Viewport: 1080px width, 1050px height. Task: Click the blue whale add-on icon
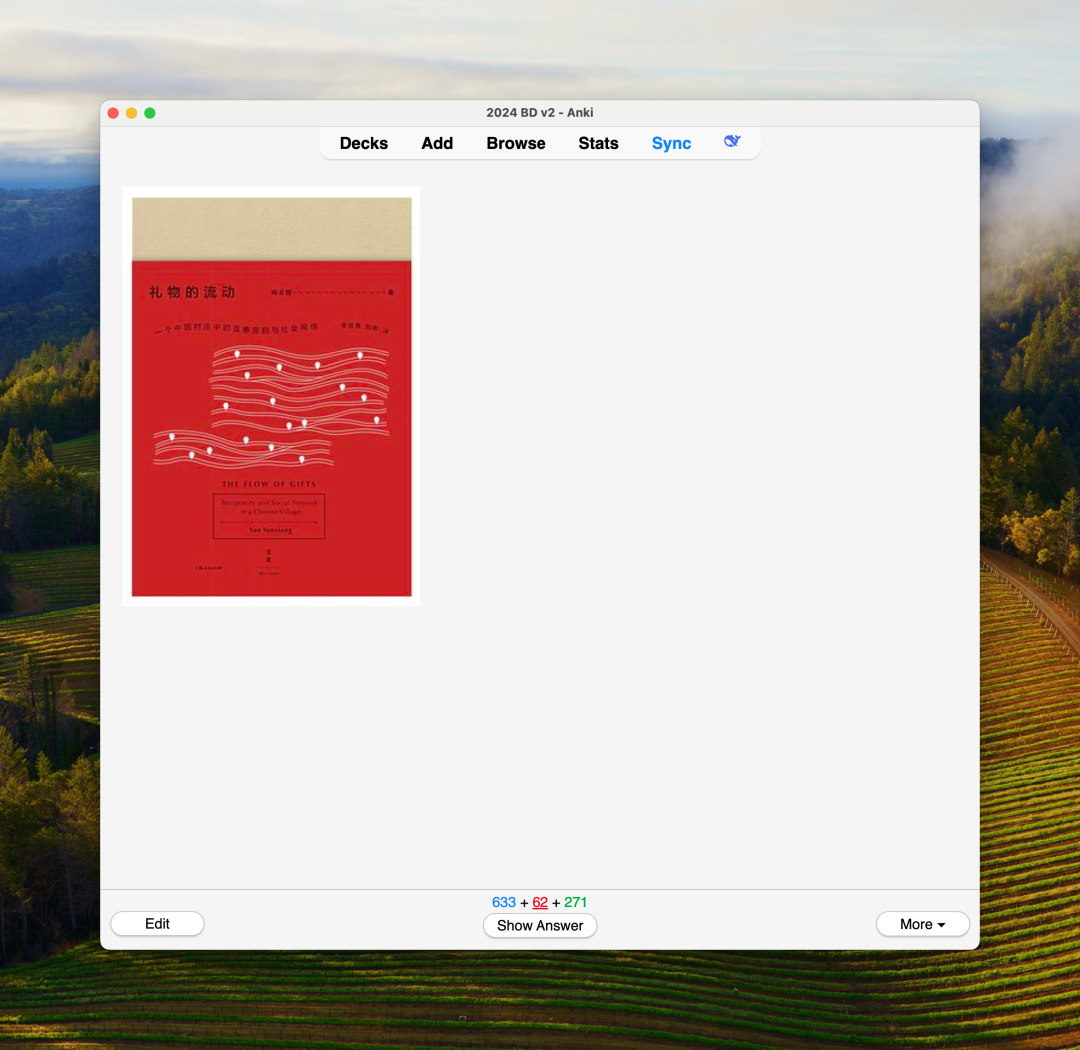732,141
